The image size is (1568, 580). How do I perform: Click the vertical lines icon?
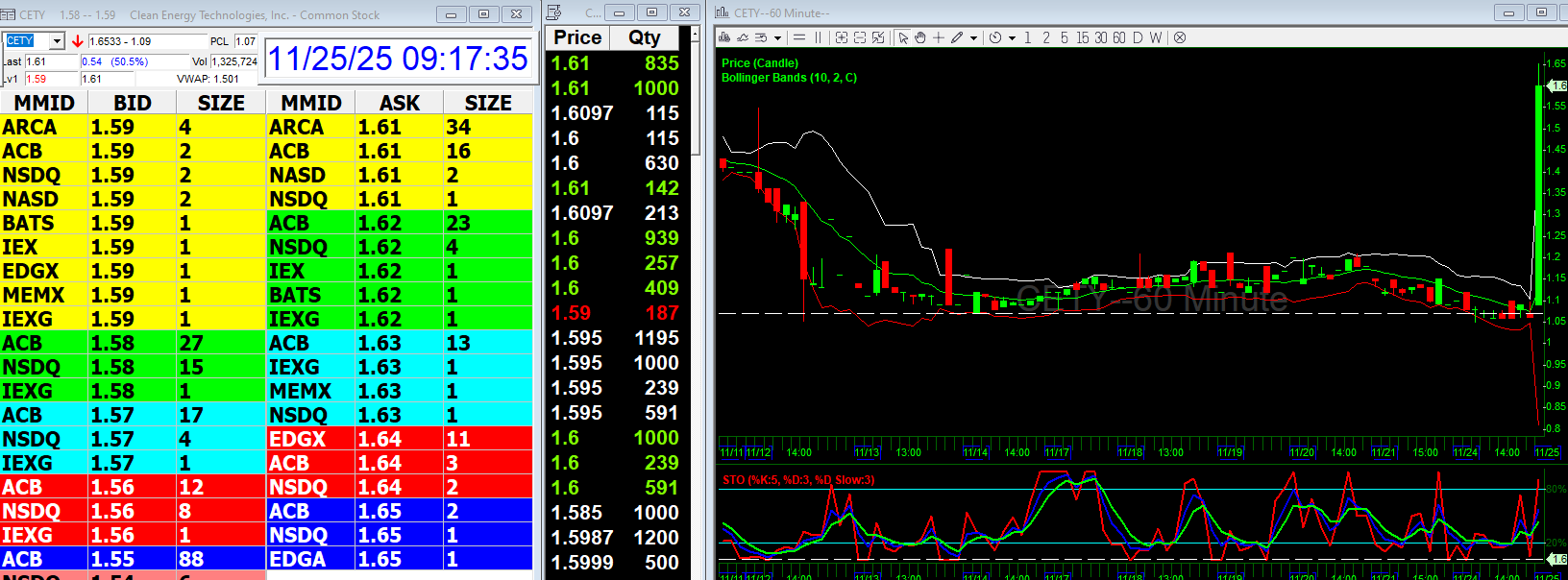tap(819, 37)
